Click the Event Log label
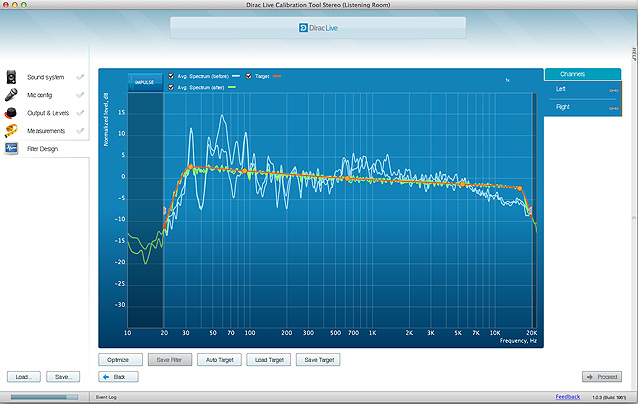The height and width of the screenshot is (404, 638). (x=106, y=397)
